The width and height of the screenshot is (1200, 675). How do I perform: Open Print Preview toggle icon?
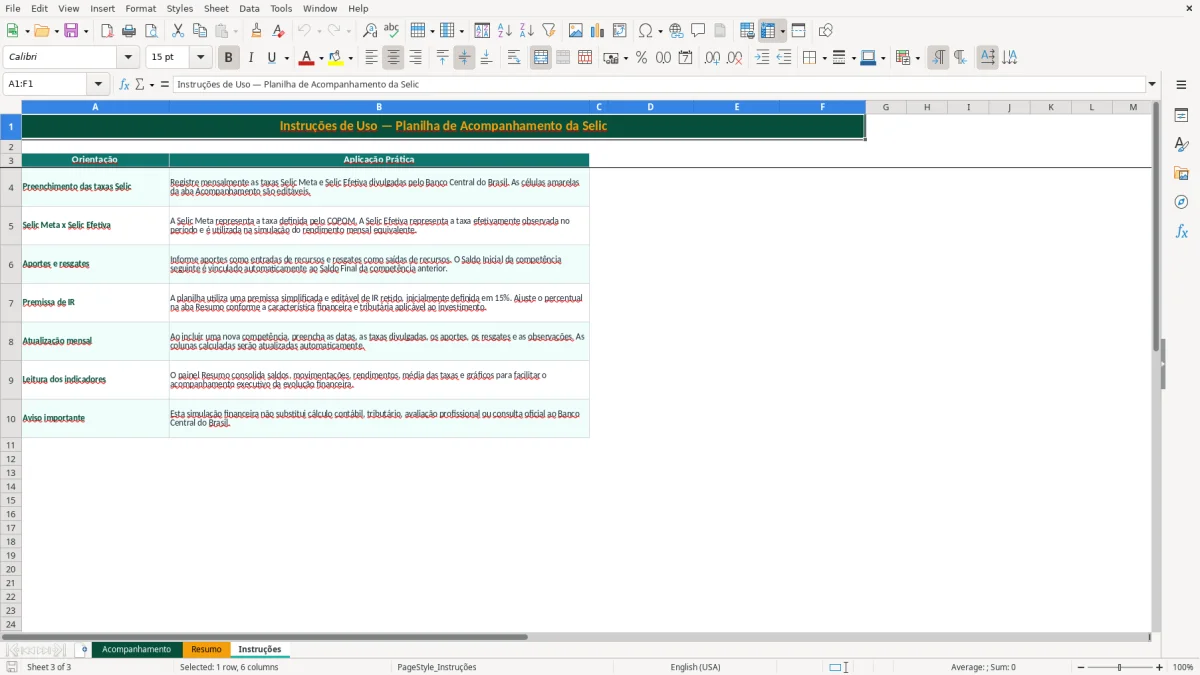click(151, 31)
